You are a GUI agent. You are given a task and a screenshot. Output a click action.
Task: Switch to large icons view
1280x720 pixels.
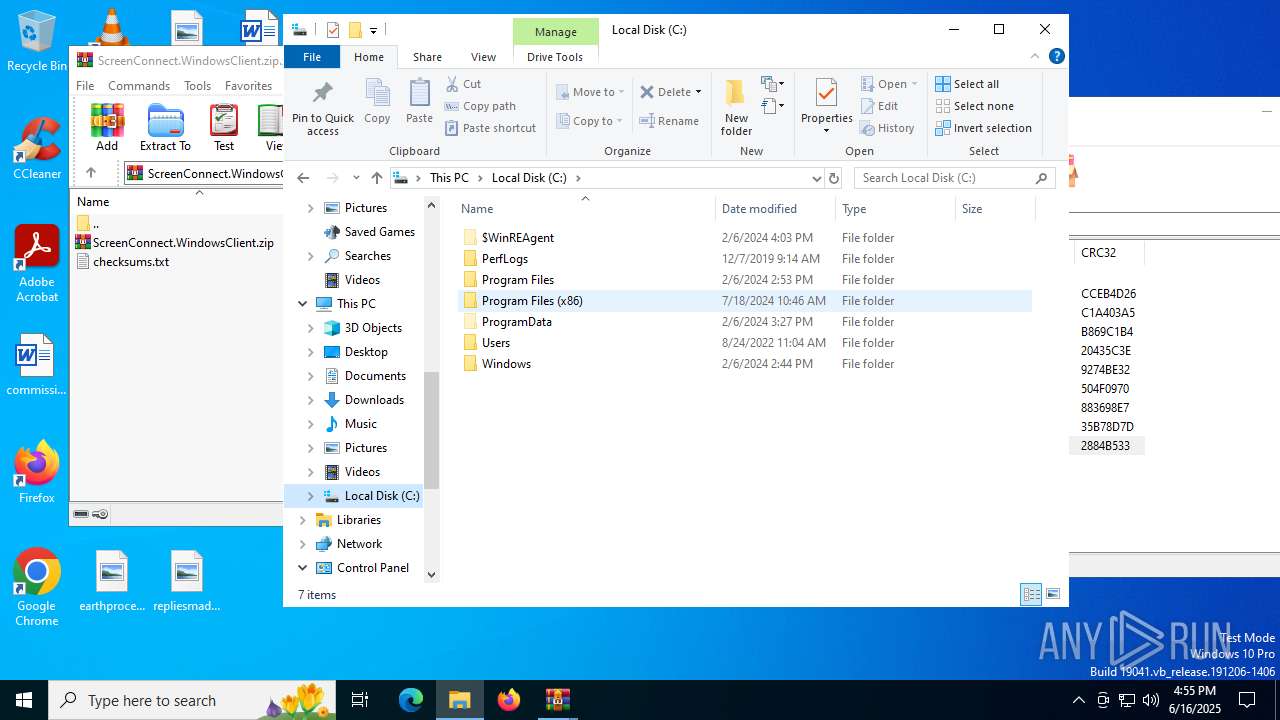tap(1053, 594)
